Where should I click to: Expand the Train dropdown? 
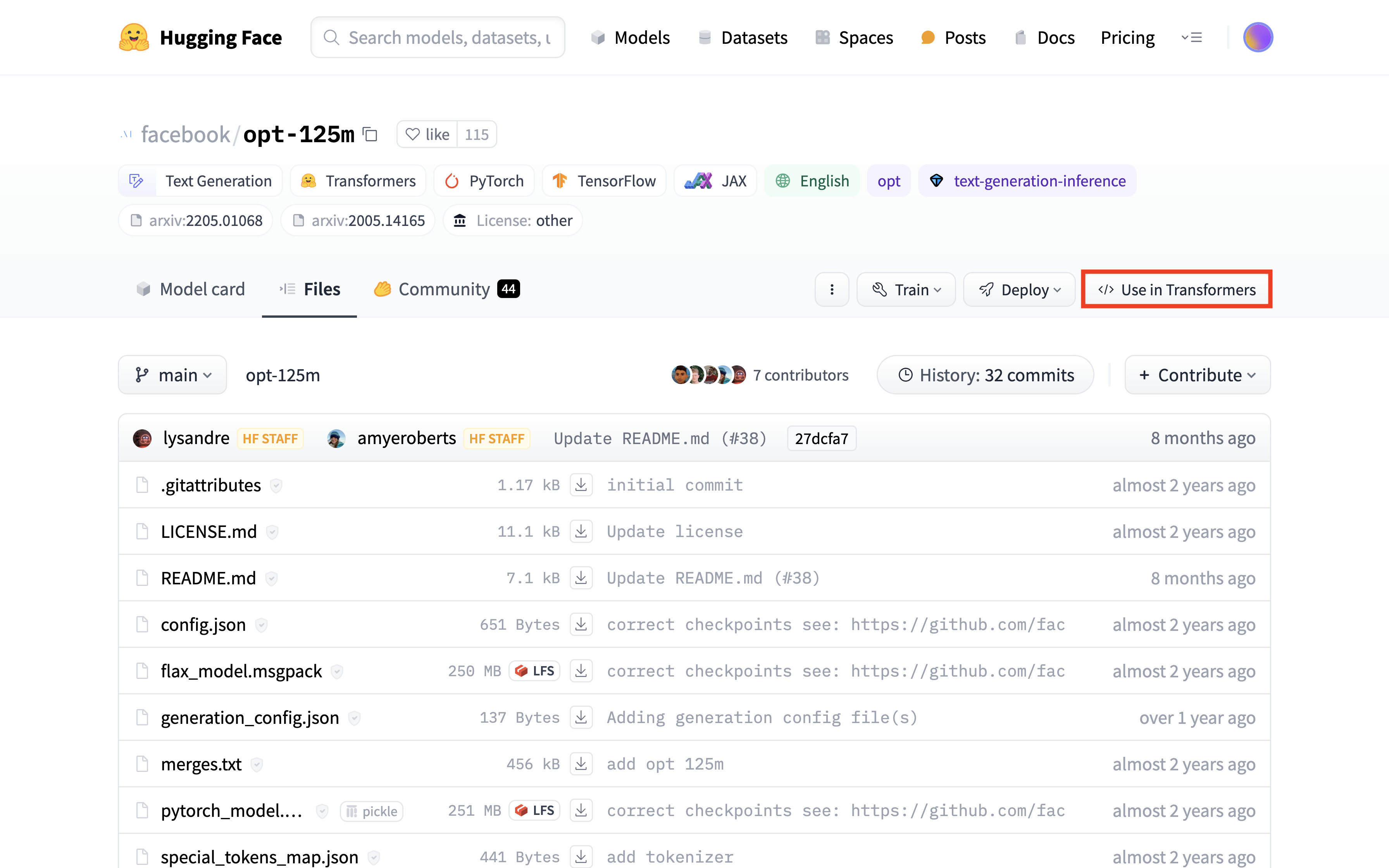click(906, 289)
